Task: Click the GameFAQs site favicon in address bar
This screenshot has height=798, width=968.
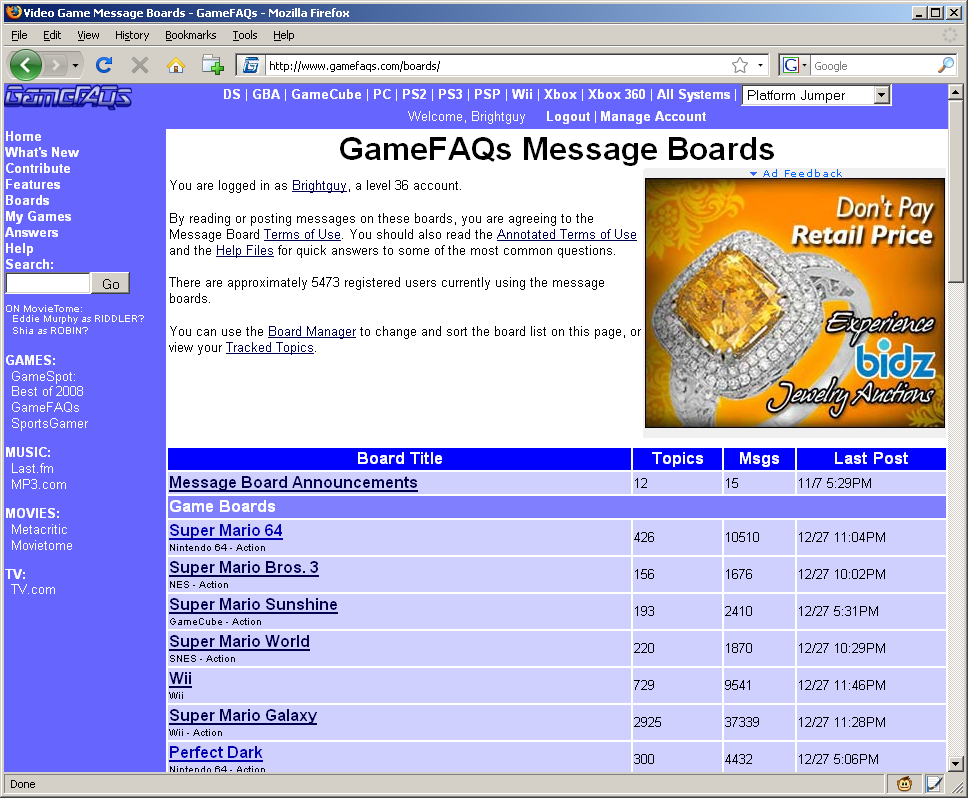Action: coord(251,65)
